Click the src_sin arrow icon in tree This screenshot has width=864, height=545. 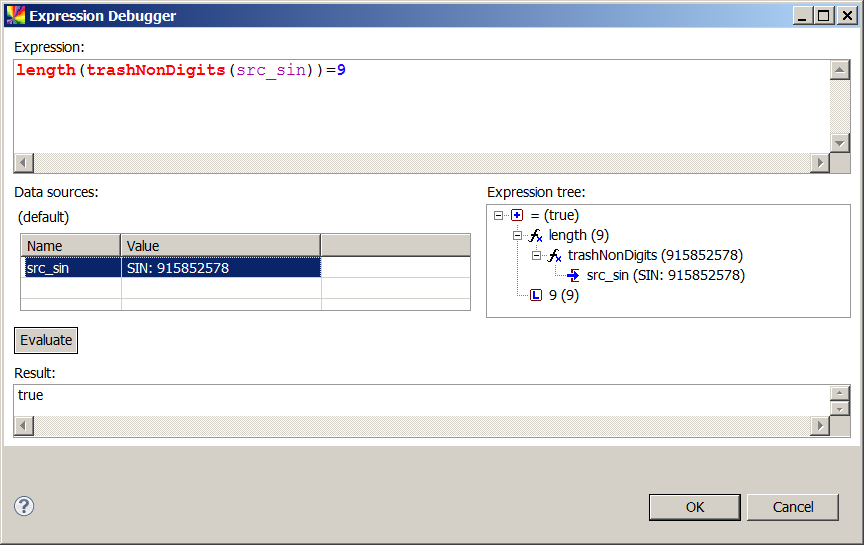pos(574,275)
